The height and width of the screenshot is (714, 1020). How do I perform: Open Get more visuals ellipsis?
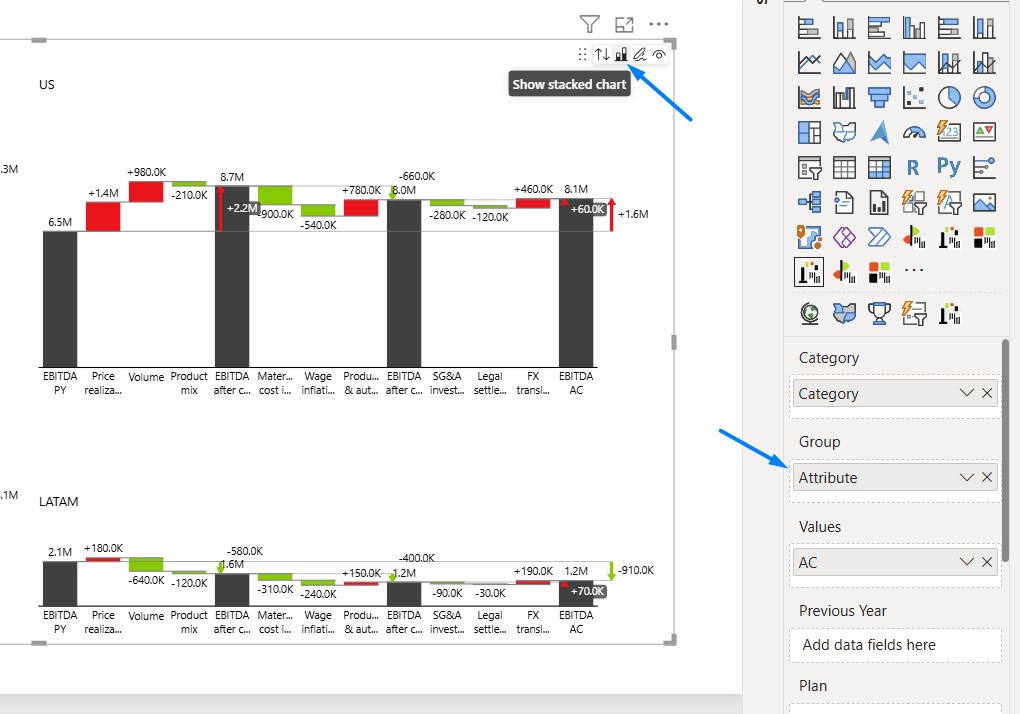tap(914, 270)
